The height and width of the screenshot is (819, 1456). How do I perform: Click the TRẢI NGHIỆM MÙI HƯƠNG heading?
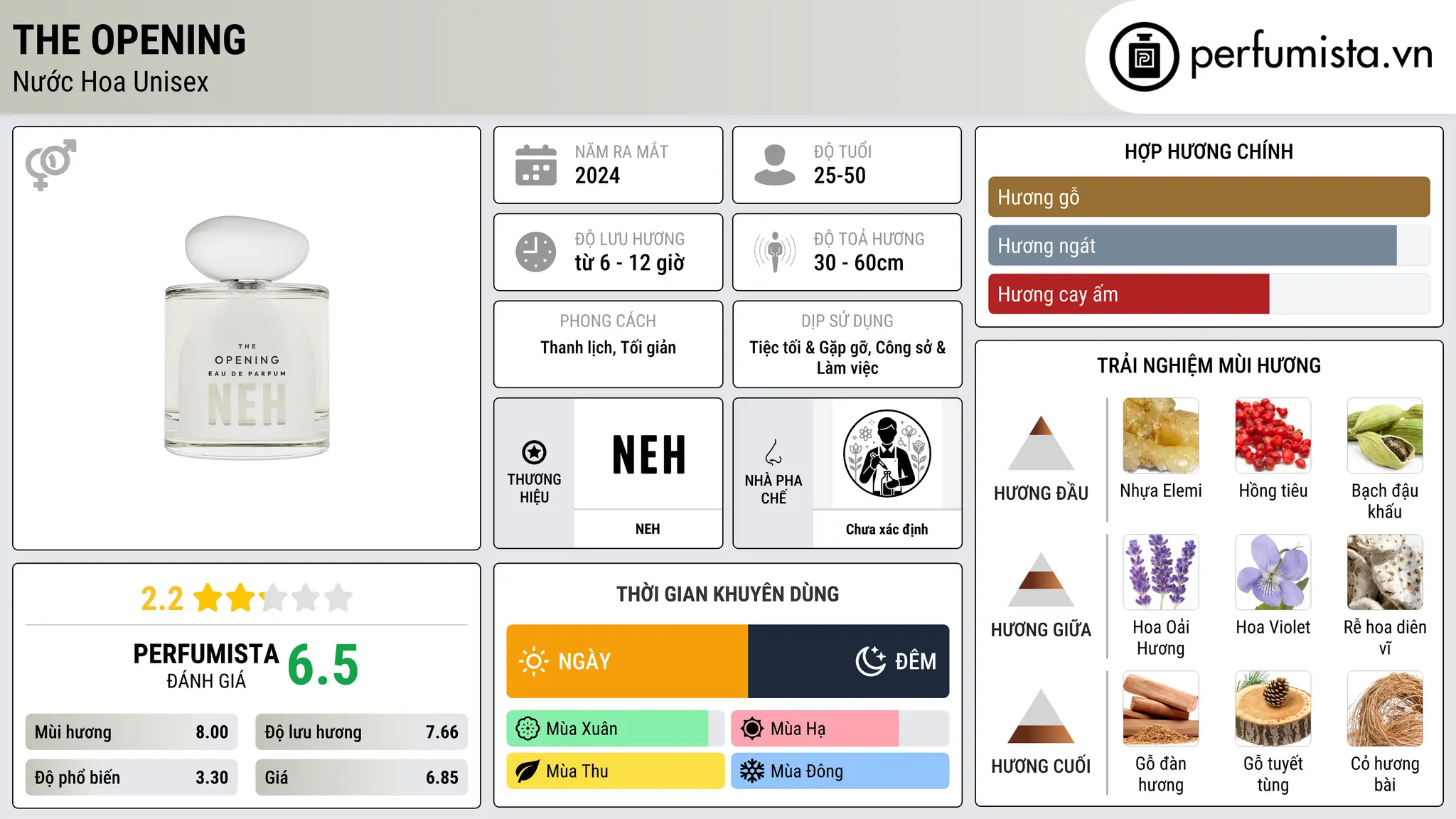pos(1209,365)
